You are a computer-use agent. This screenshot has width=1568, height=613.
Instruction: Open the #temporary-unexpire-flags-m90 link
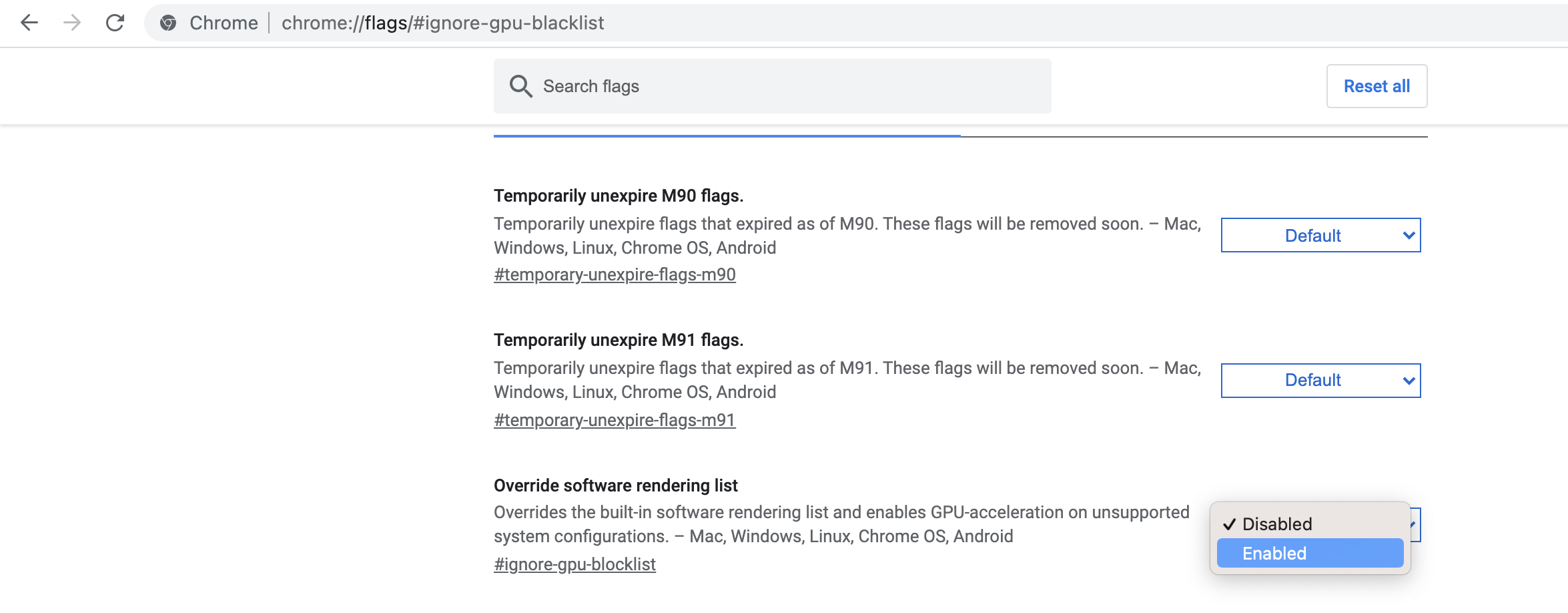pos(615,274)
